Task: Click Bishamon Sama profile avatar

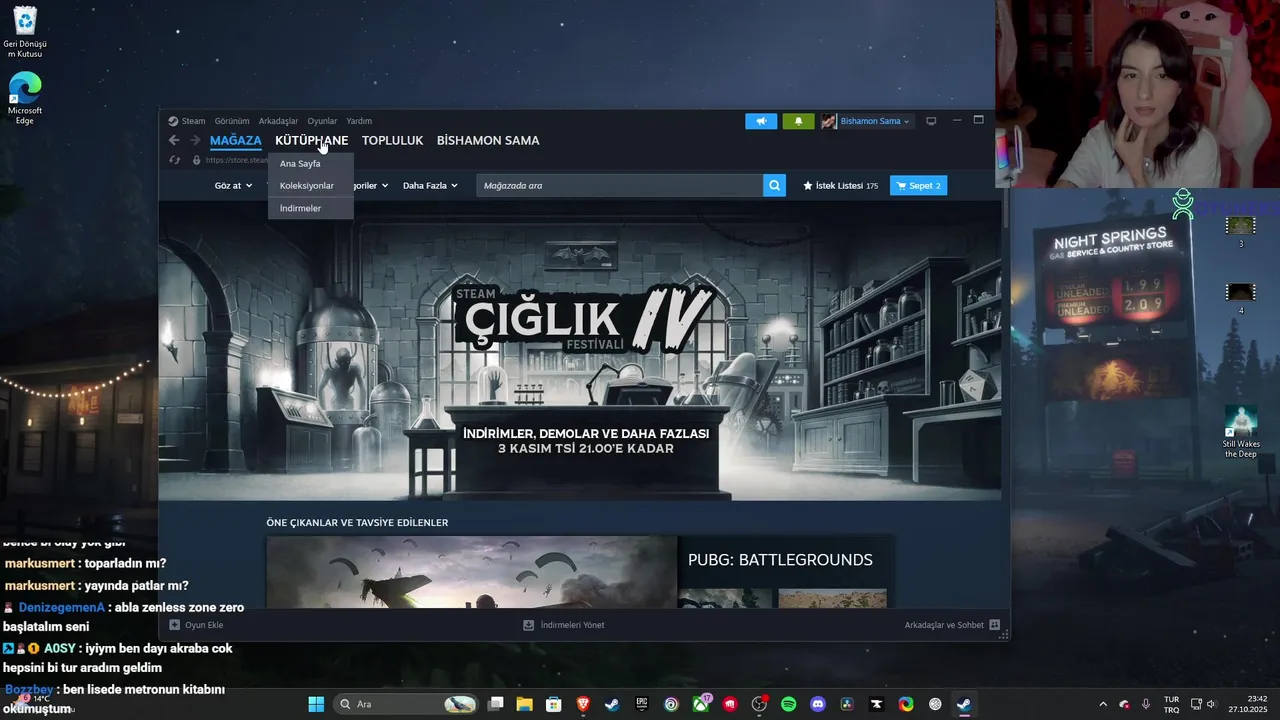Action: [829, 121]
